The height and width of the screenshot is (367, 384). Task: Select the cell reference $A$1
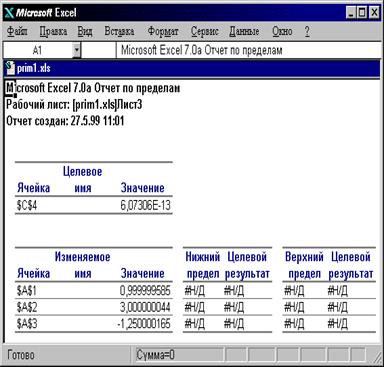point(27,291)
